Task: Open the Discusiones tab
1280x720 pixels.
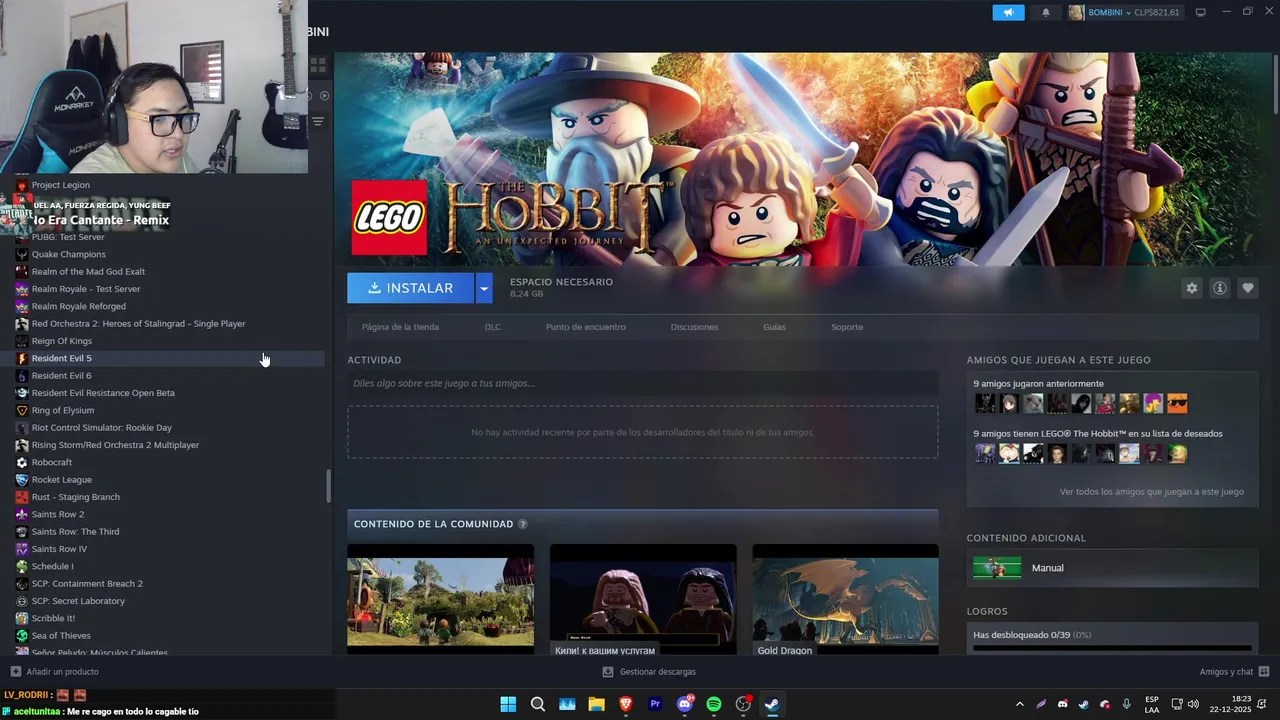Action: [694, 327]
